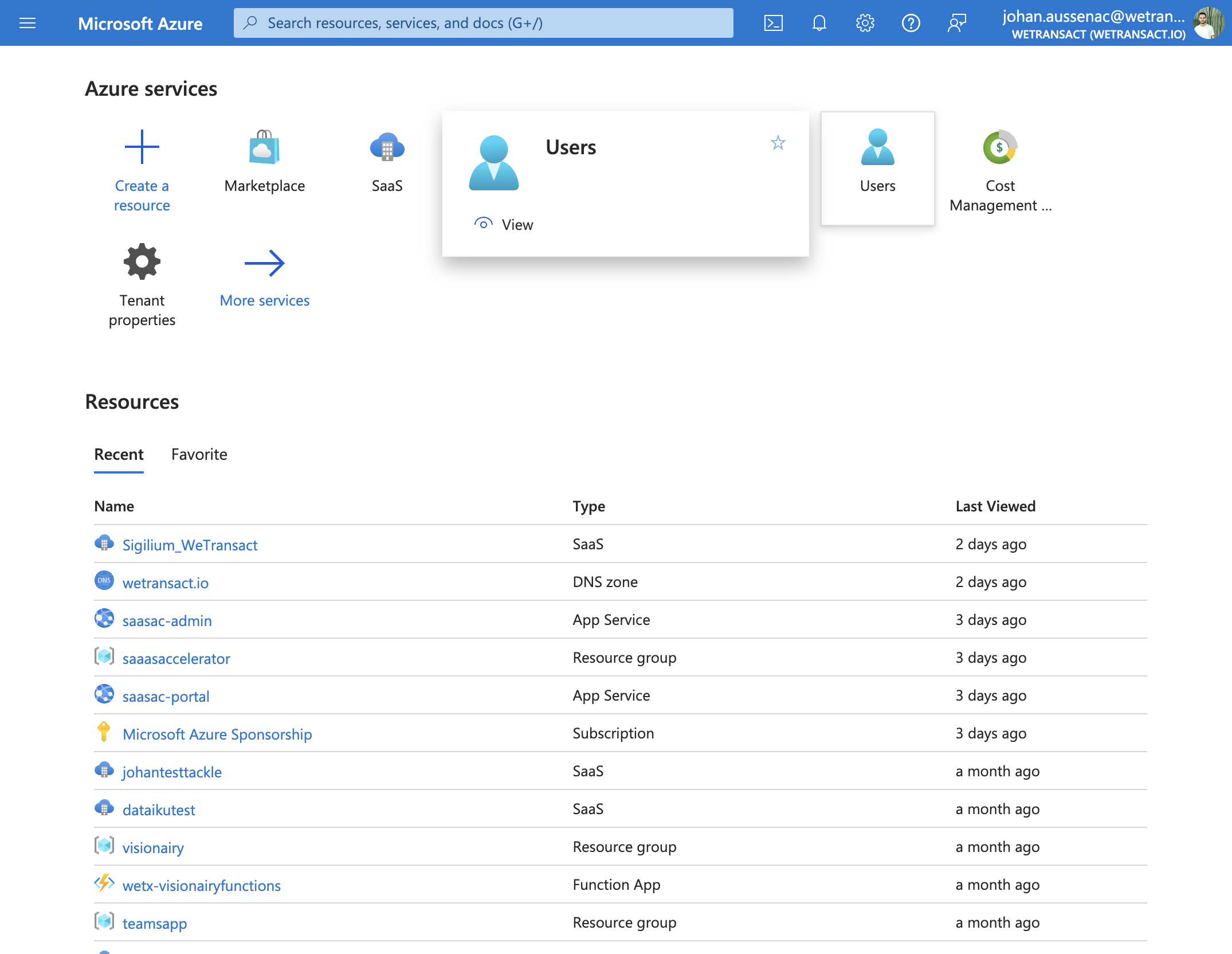The image size is (1232, 954).
Task: Switch to the Favorite tab
Action: tap(199, 454)
